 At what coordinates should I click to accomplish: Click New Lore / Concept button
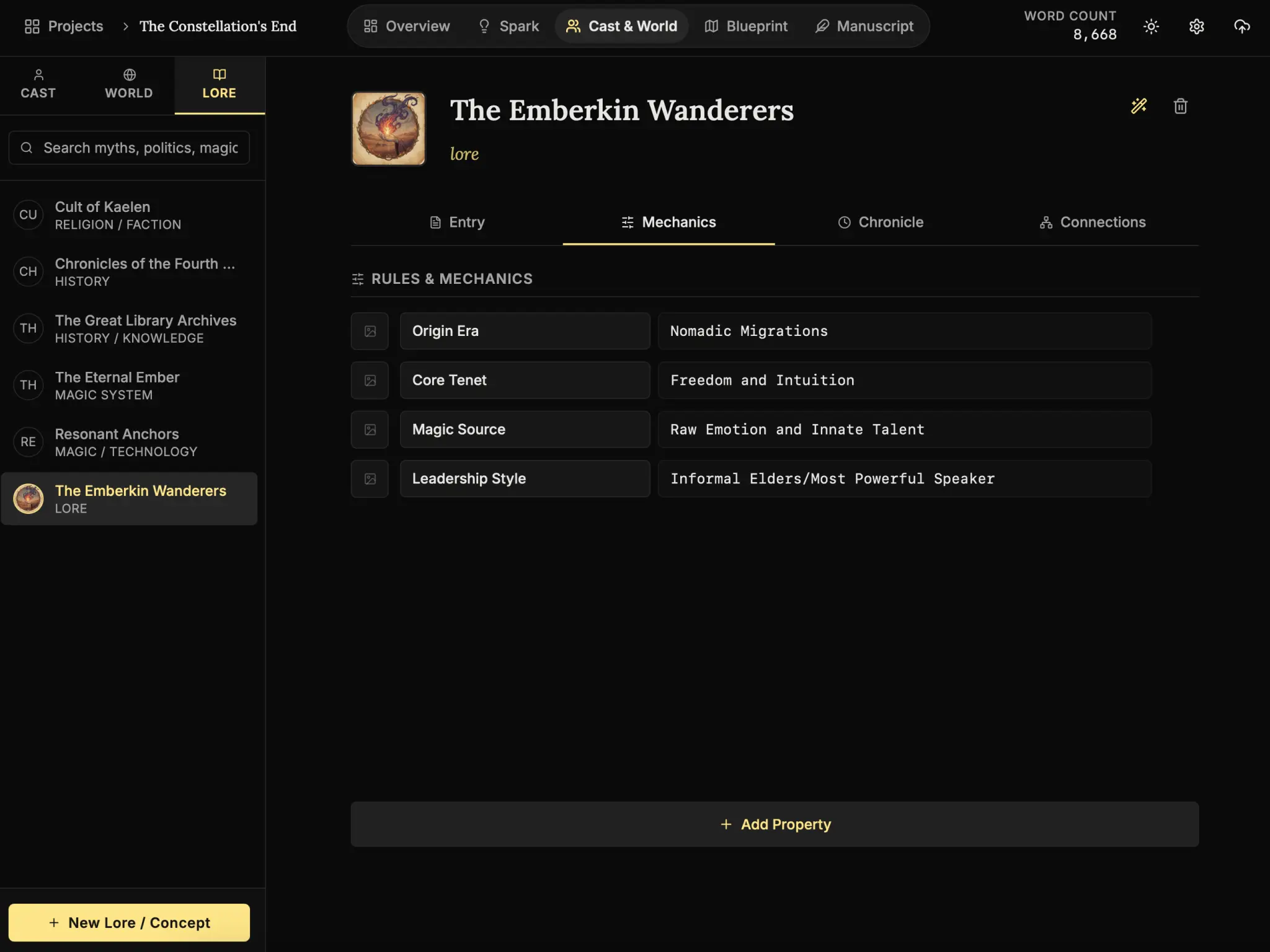click(x=129, y=922)
